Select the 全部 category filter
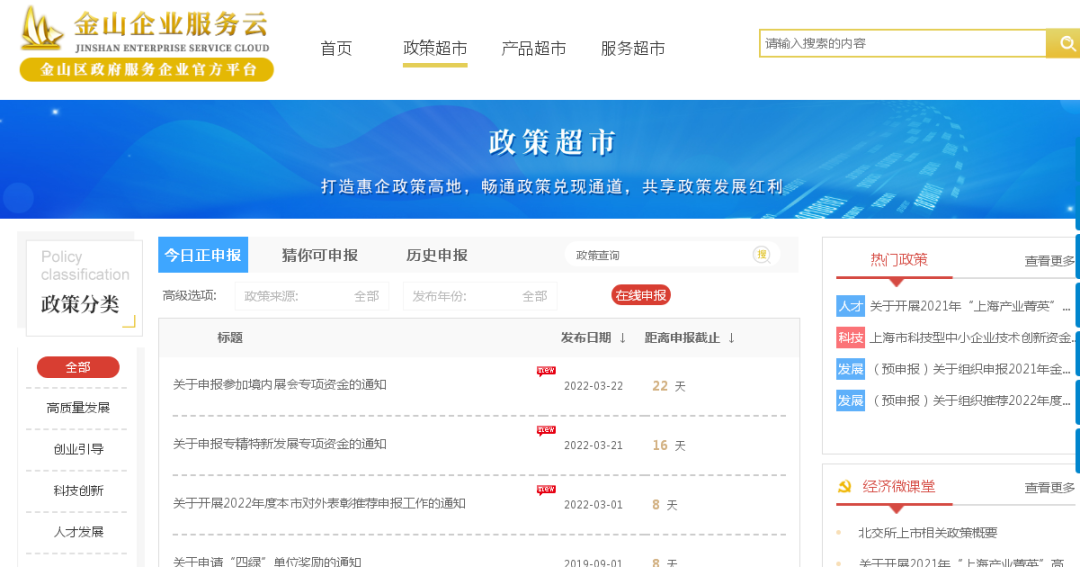This screenshot has width=1080, height=567. point(78,367)
